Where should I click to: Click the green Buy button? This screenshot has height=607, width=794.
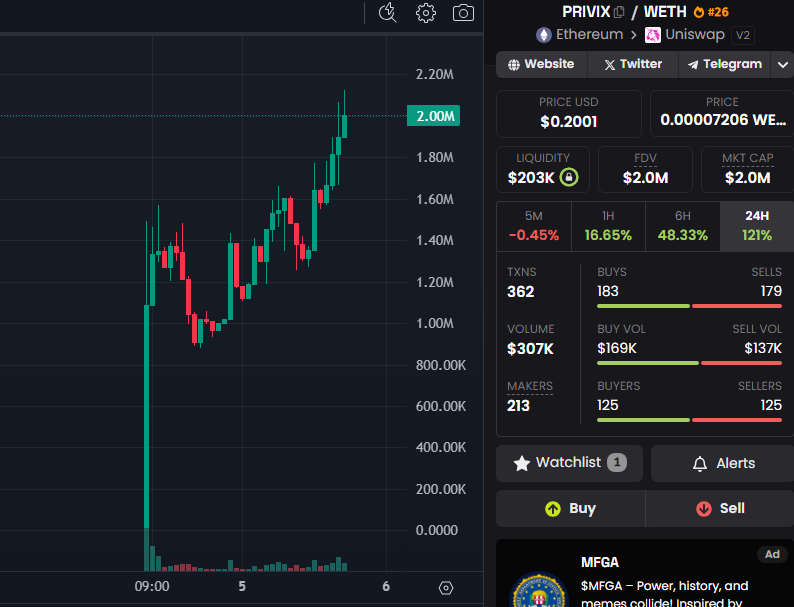click(x=570, y=508)
